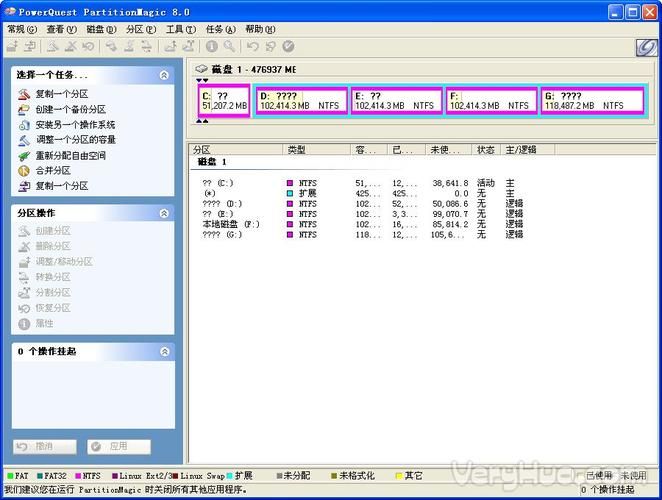662x500 pixels.
Task: Open the 任务(A) menu
Action: click(220, 29)
